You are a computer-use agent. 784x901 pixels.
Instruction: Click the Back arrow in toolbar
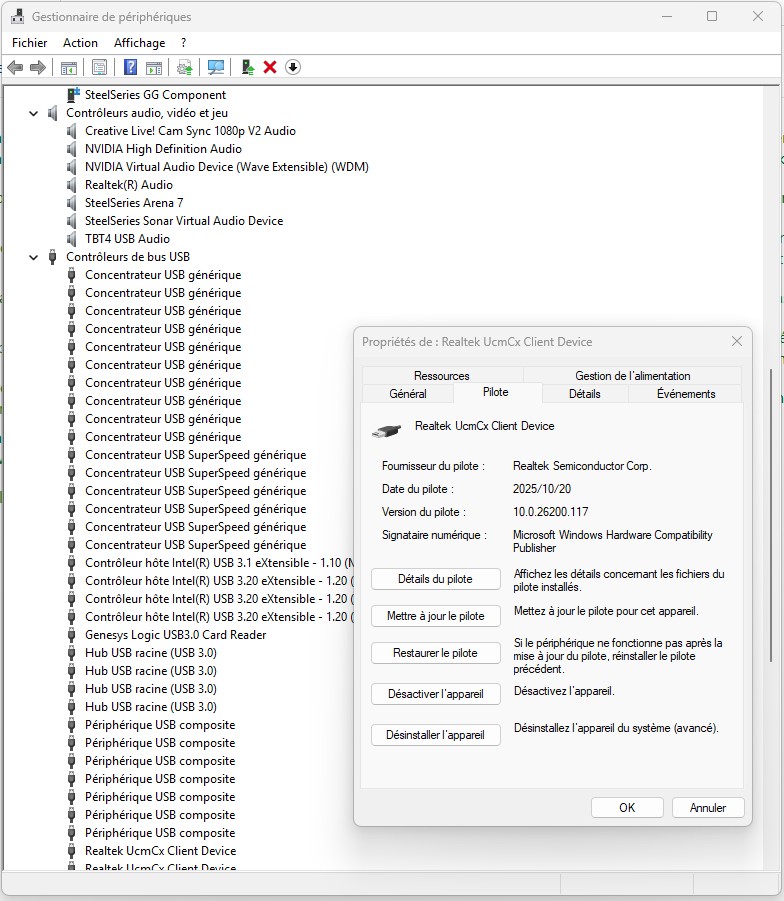pyautogui.click(x=15, y=67)
